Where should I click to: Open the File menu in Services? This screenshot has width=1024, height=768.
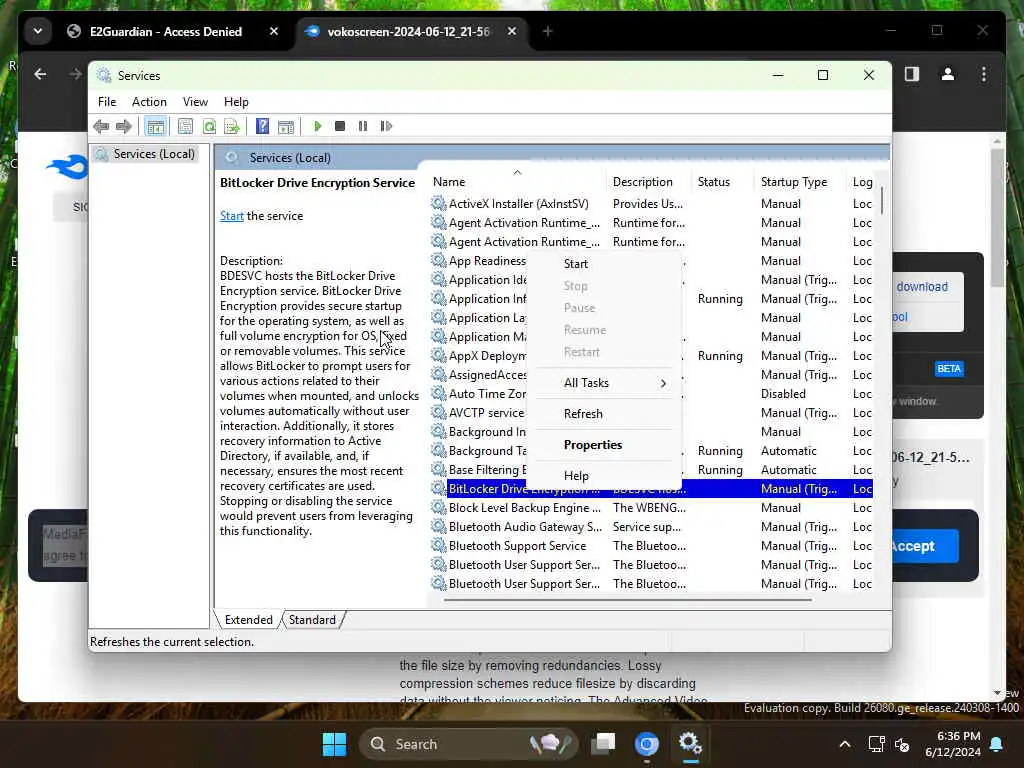tap(107, 102)
